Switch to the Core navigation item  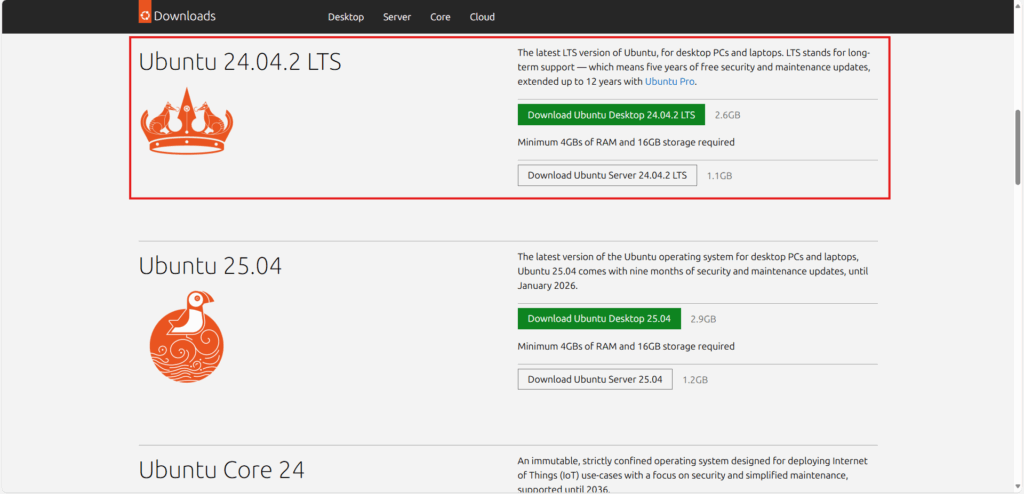(440, 17)
